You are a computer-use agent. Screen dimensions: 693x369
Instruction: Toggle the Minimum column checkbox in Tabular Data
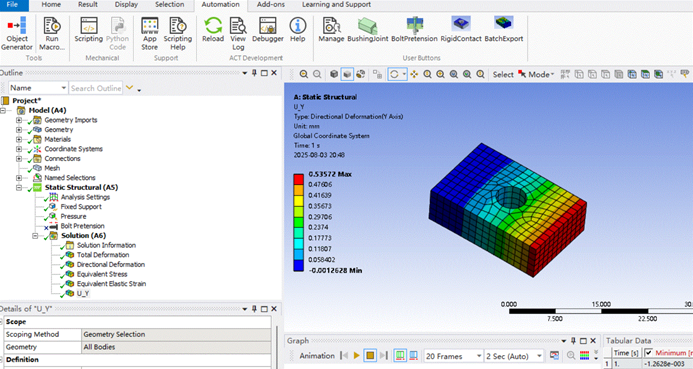click(x=648, y=352)
